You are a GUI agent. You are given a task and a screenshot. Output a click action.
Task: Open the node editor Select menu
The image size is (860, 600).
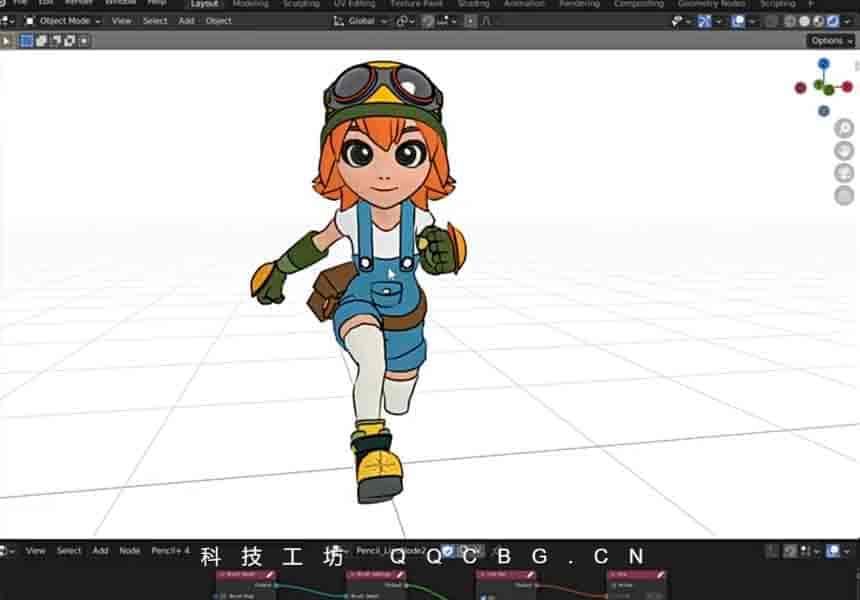[69, 550]
